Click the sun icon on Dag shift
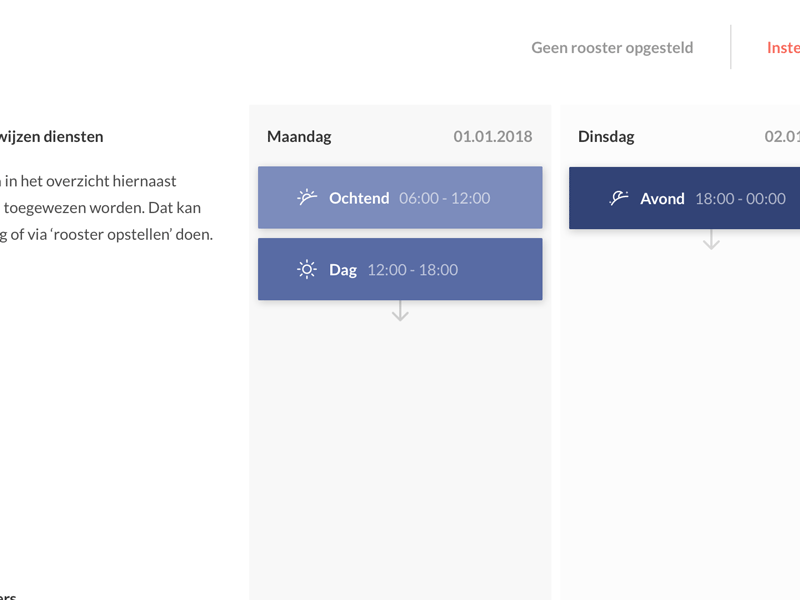Viewport: 800px width, 600px height. pyautogui.click(x=307, y=269)
